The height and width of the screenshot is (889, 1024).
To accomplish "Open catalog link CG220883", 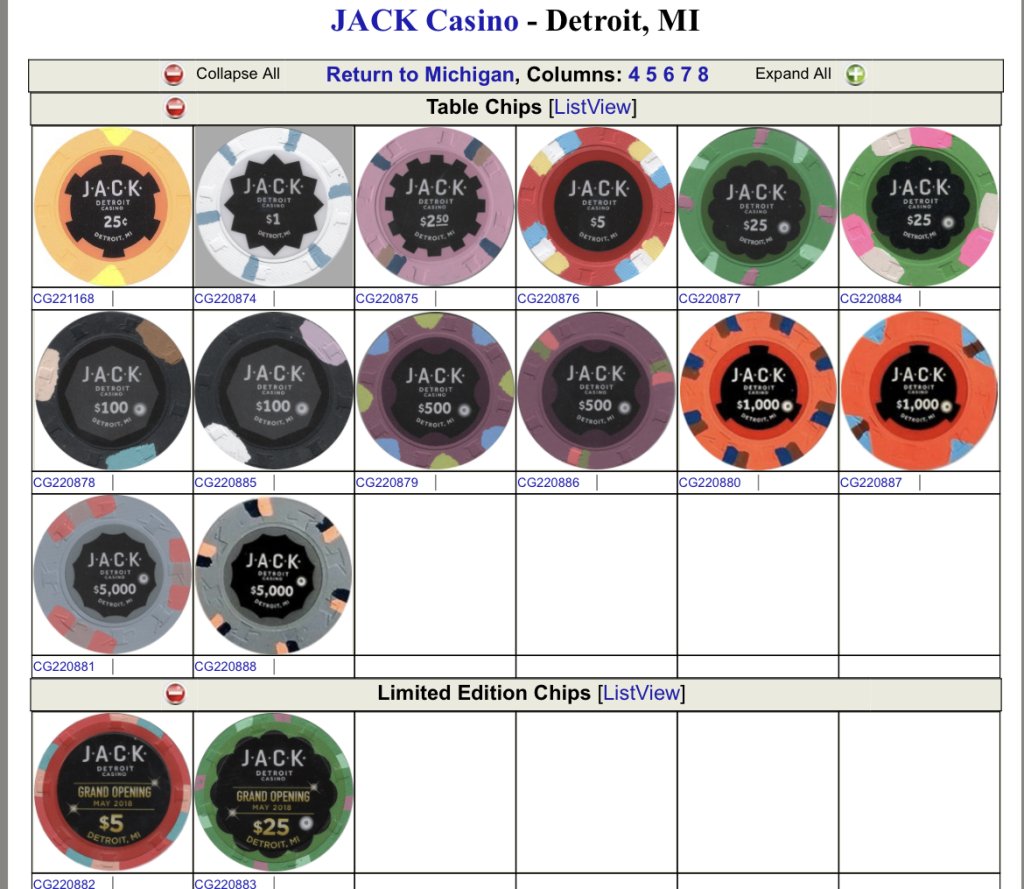I will pyautogui.click(x=225, y=883).
